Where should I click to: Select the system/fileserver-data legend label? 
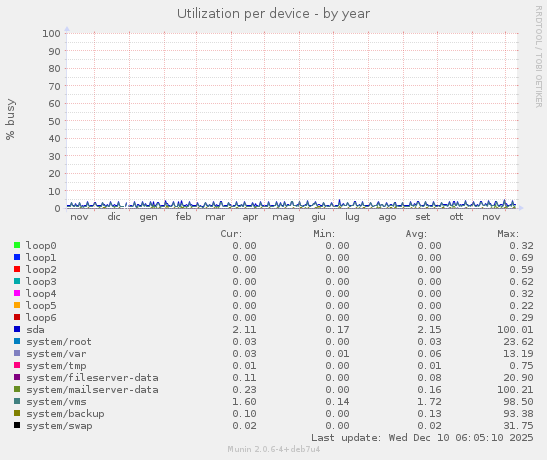click(92, 377)
